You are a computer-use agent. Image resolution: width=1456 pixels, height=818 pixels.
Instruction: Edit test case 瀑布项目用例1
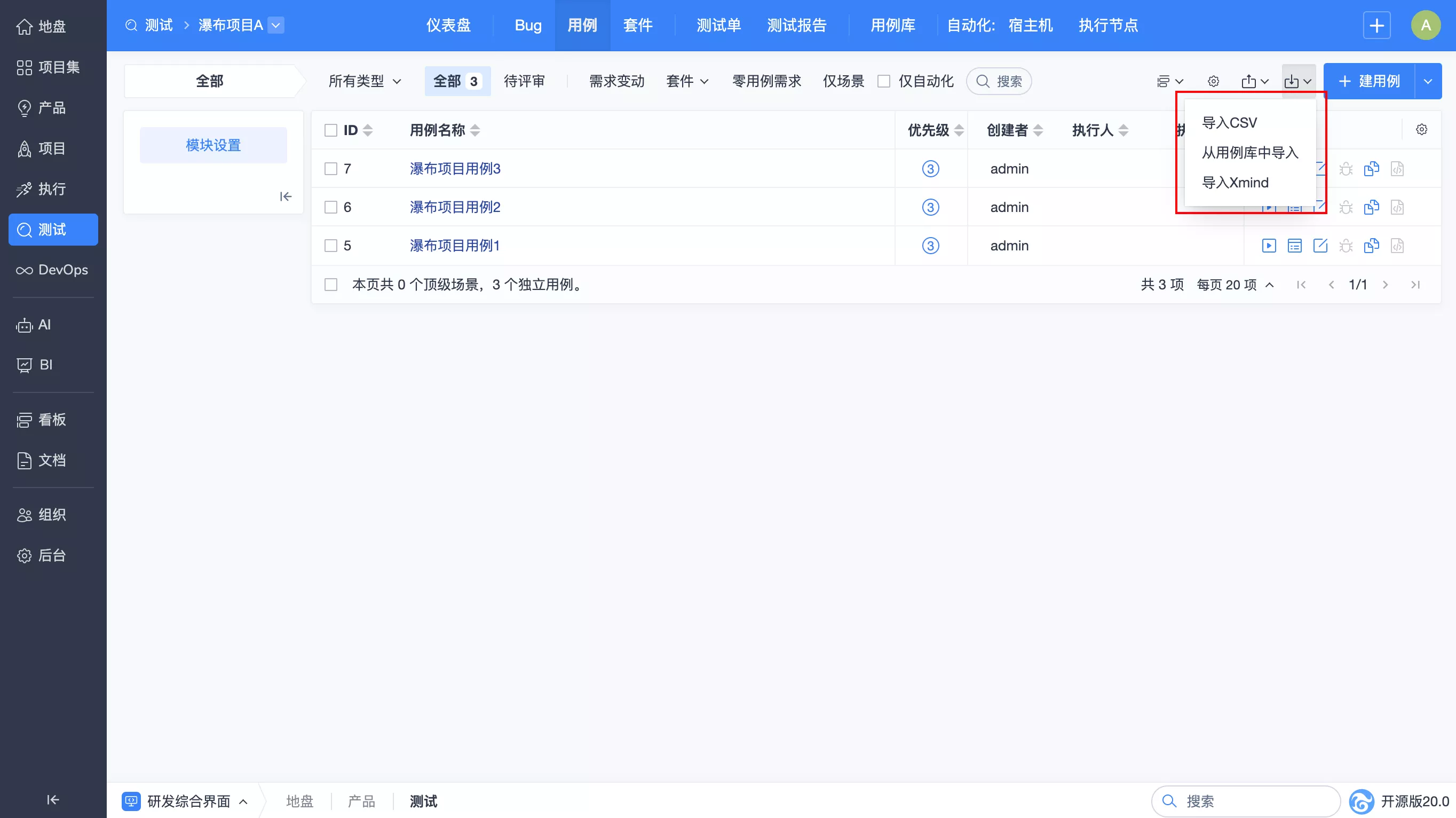1321,245
